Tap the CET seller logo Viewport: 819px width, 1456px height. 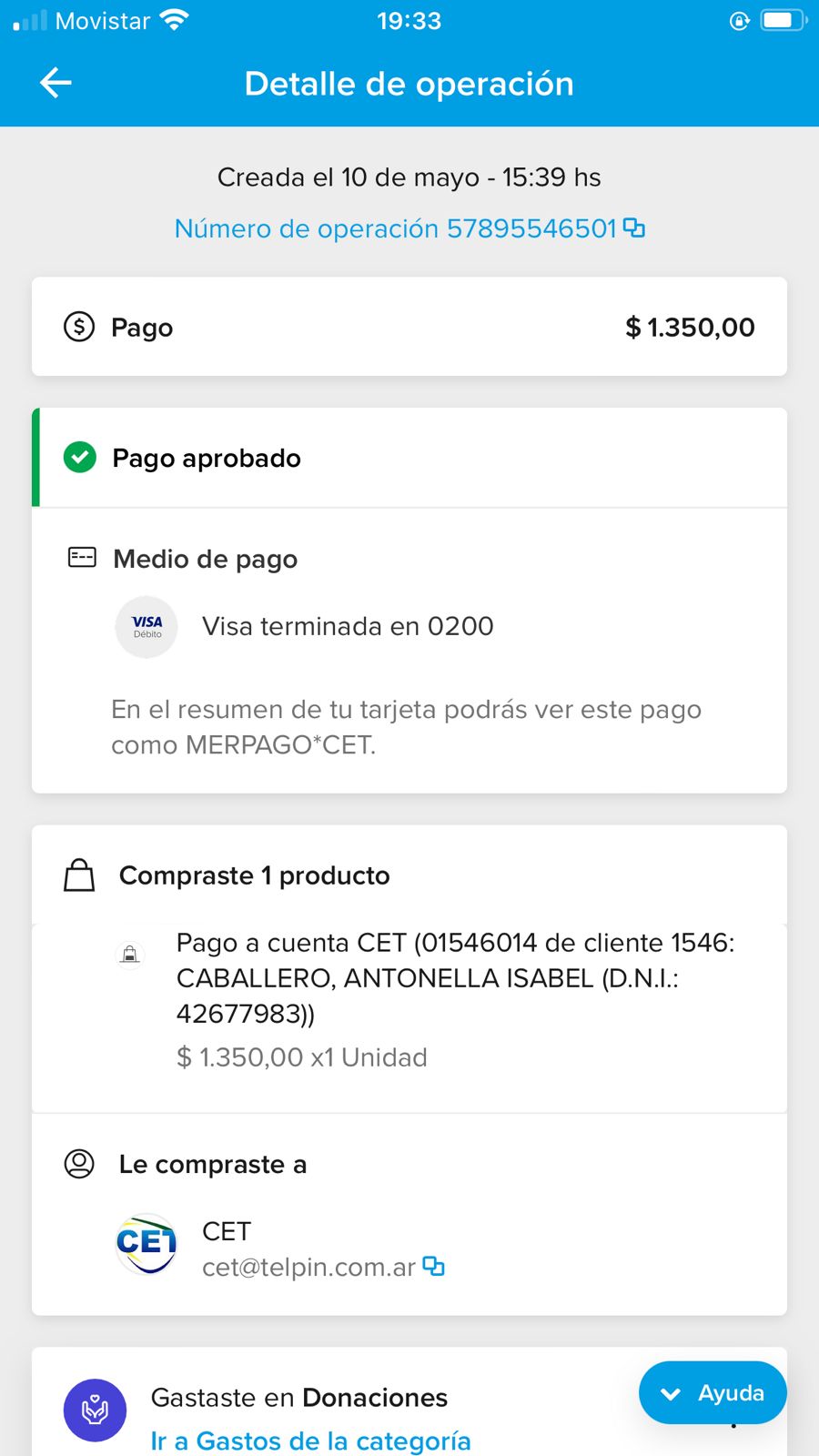click(147, 1244)
